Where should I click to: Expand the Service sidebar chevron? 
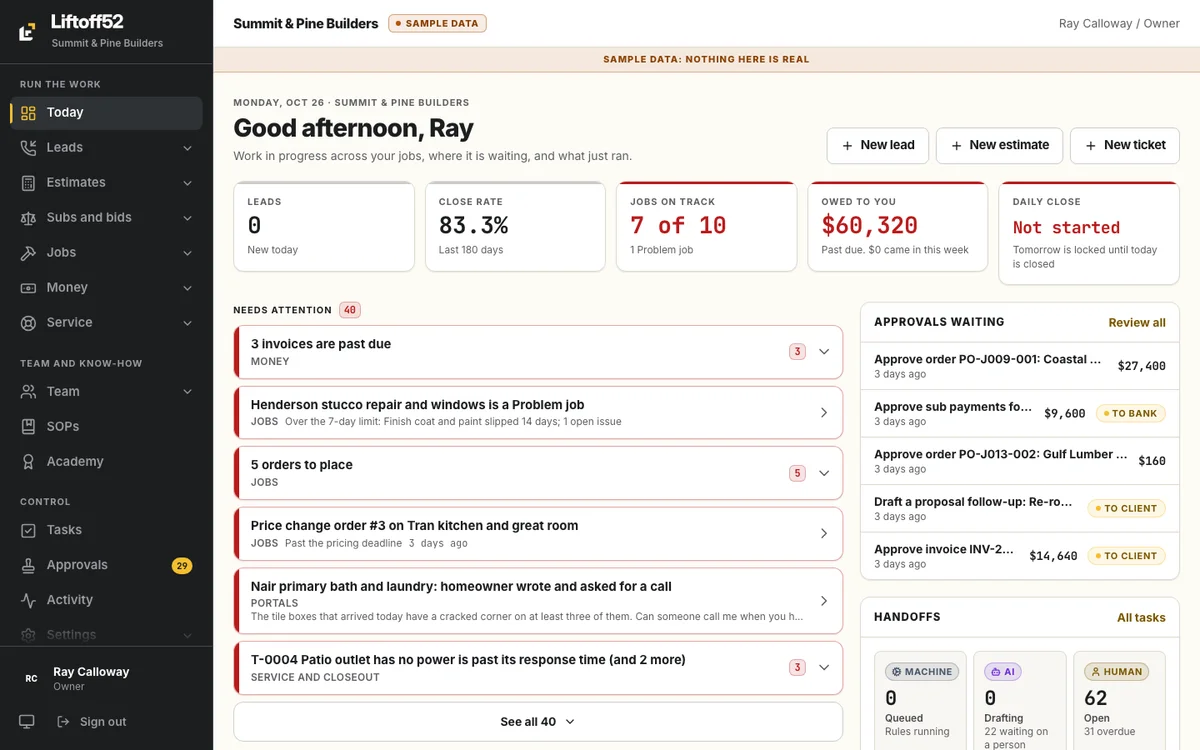pyautogui.click(x=187, y=323)
